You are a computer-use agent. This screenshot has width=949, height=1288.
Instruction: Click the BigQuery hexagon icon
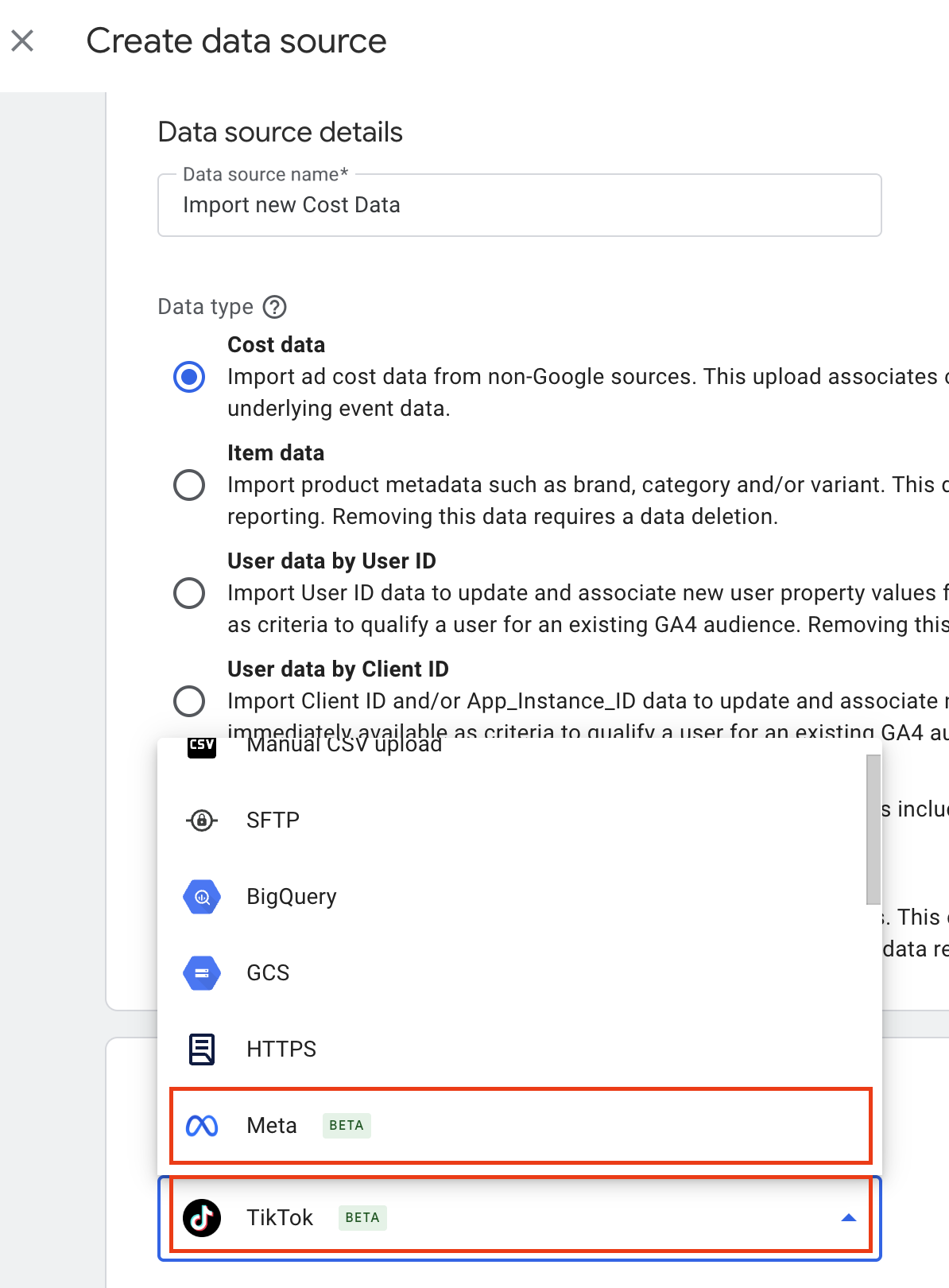point(202,897)
